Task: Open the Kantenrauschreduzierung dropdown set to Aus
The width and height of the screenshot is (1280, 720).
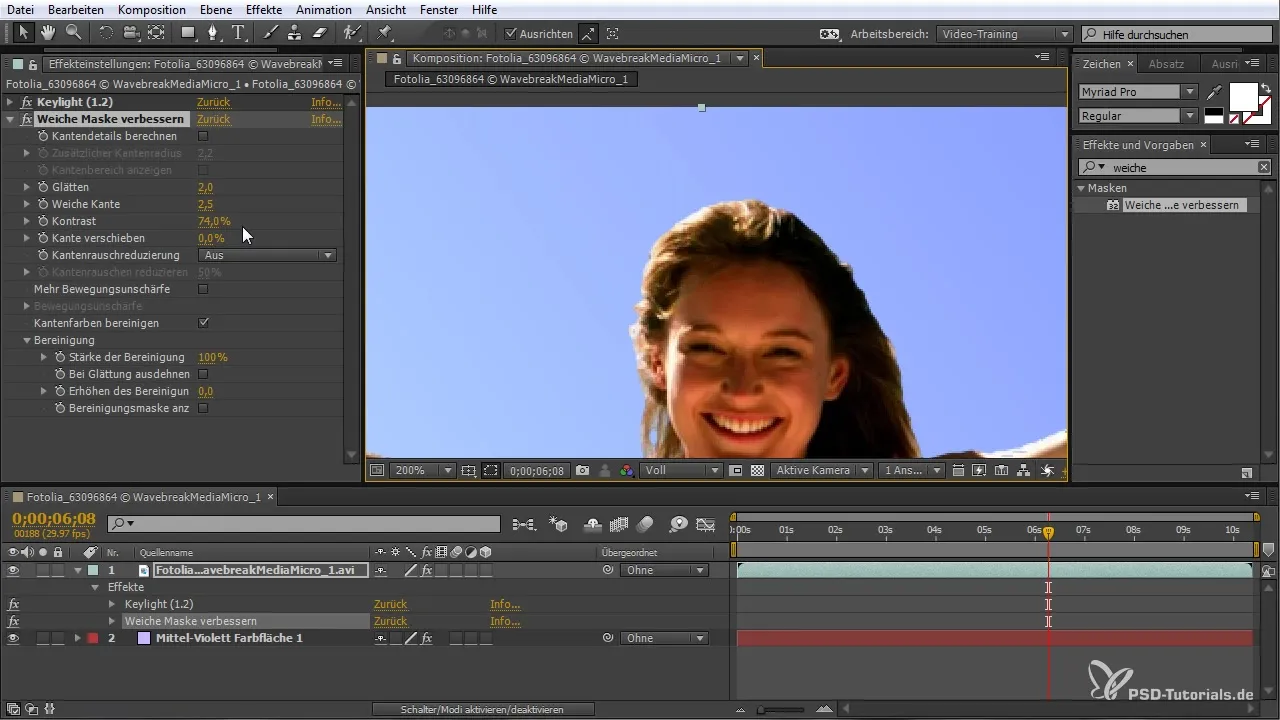Action: pyautogui.click(x=267, y=255)
